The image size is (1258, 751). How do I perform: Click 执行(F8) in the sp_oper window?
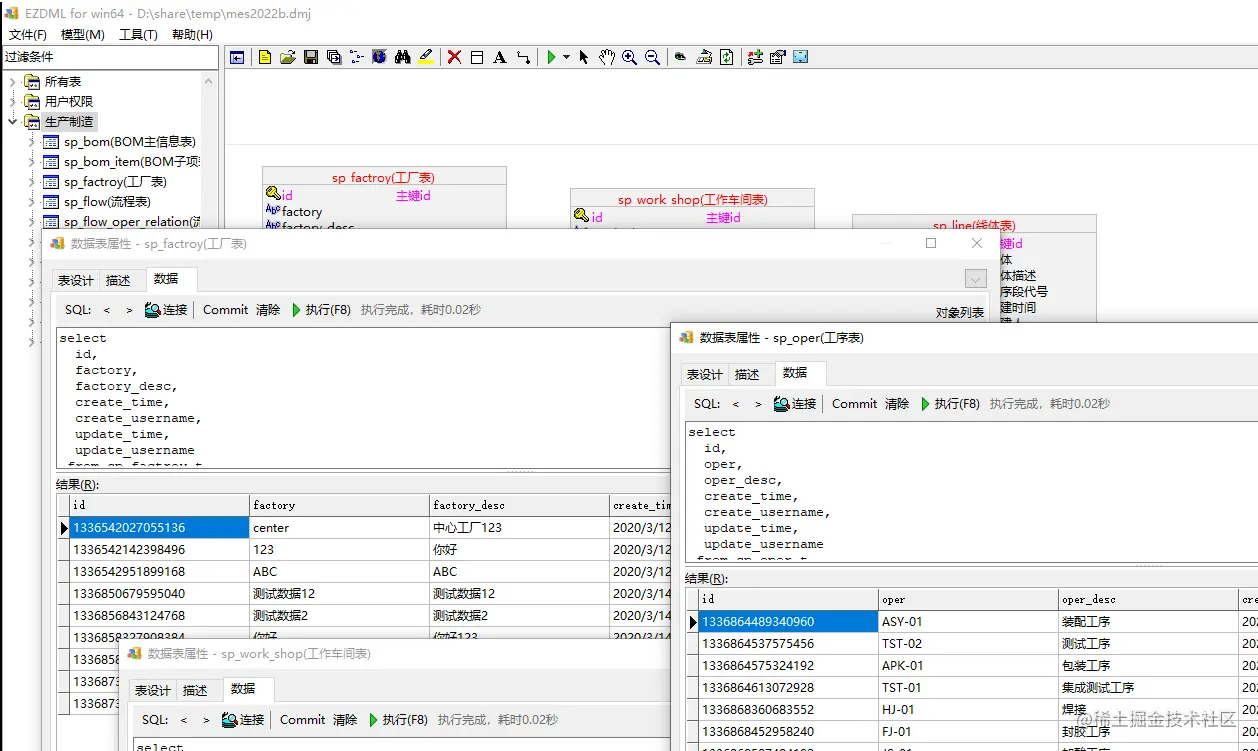(950, 404)
